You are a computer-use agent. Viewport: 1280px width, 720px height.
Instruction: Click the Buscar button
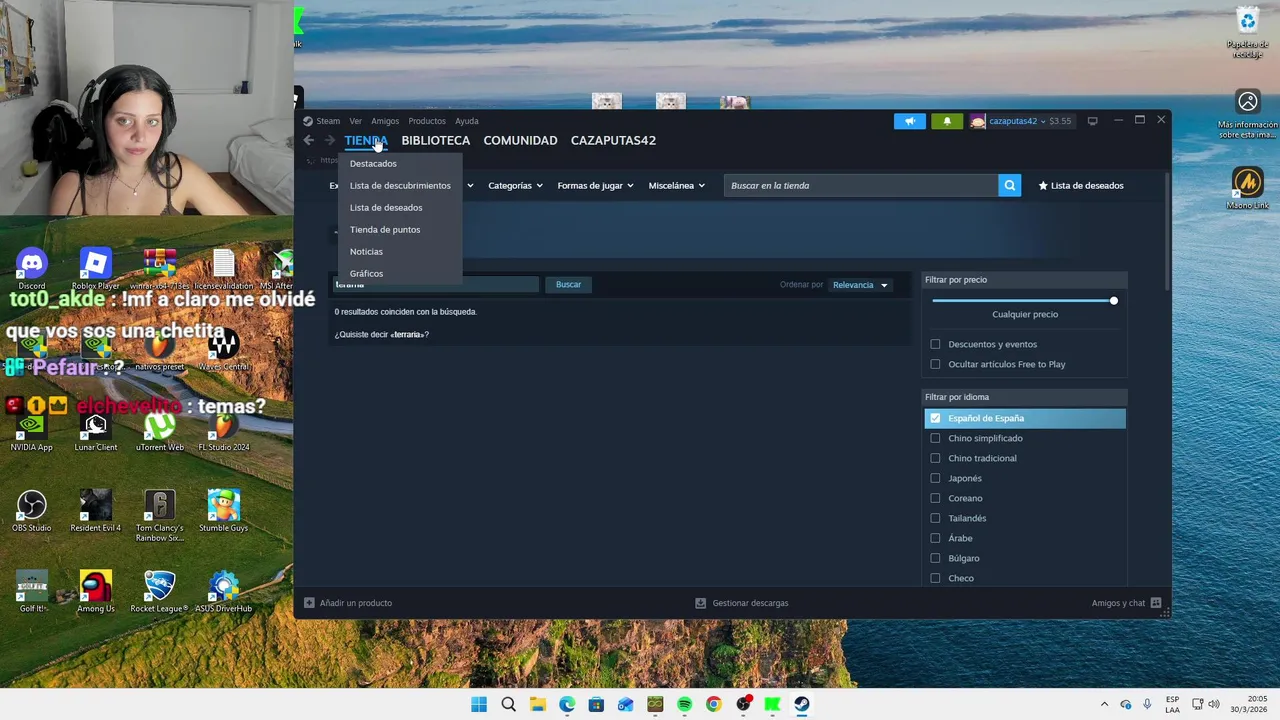coord(568,285)
